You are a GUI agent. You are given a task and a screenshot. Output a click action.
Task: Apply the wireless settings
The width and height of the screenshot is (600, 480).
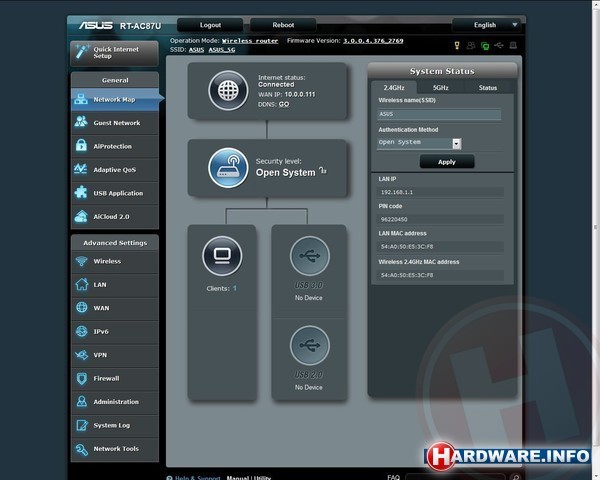click(447, 162)
